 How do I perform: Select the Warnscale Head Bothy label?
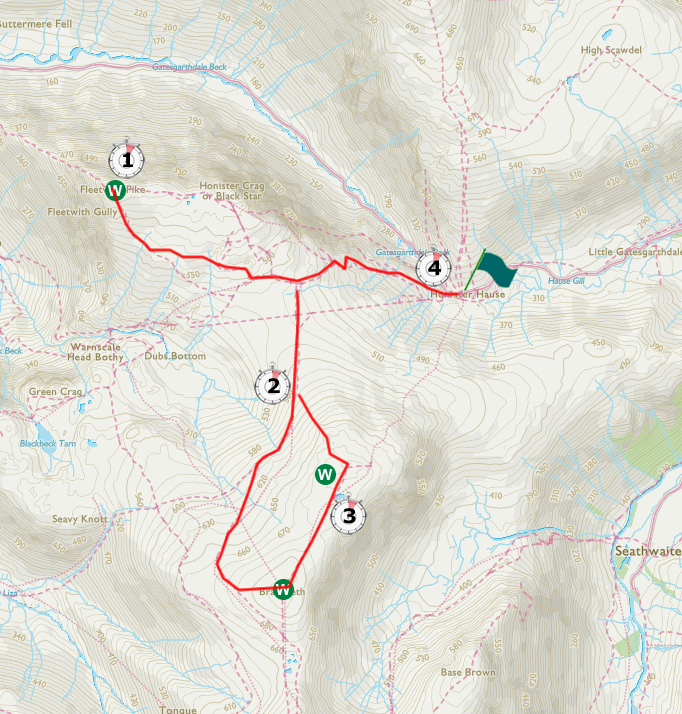(x=95, y=352)
